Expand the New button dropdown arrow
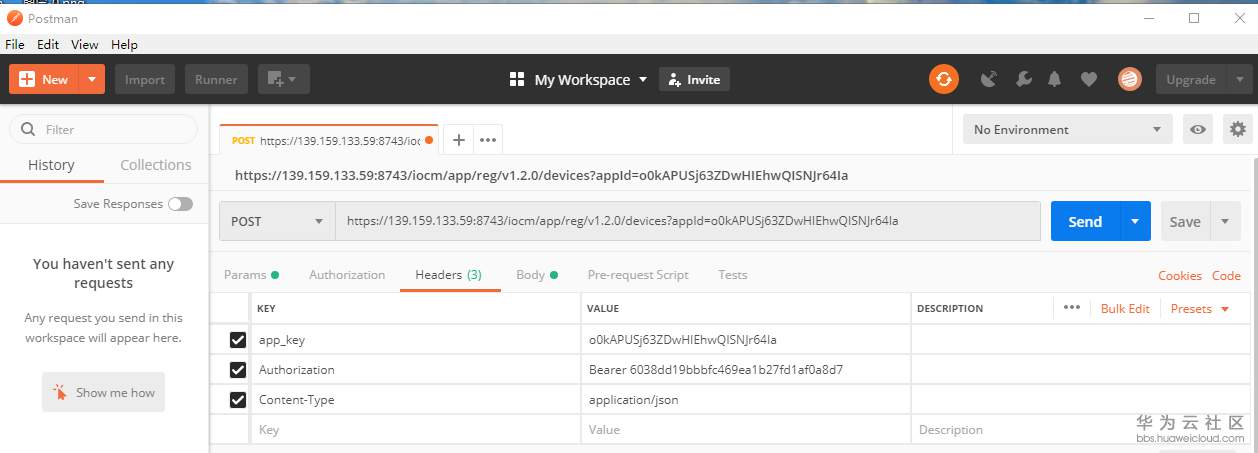Screen dimensions: 1258x453 click(92, 79)
